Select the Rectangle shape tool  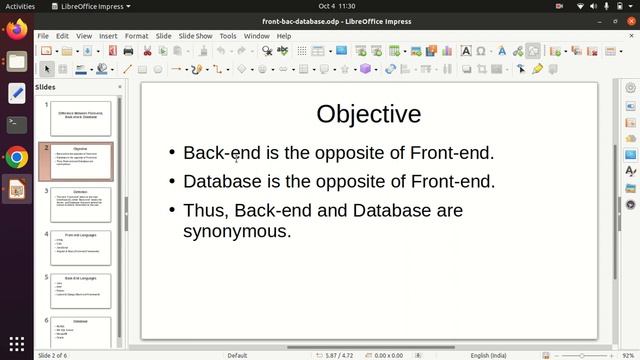click(x=142, y=69)
